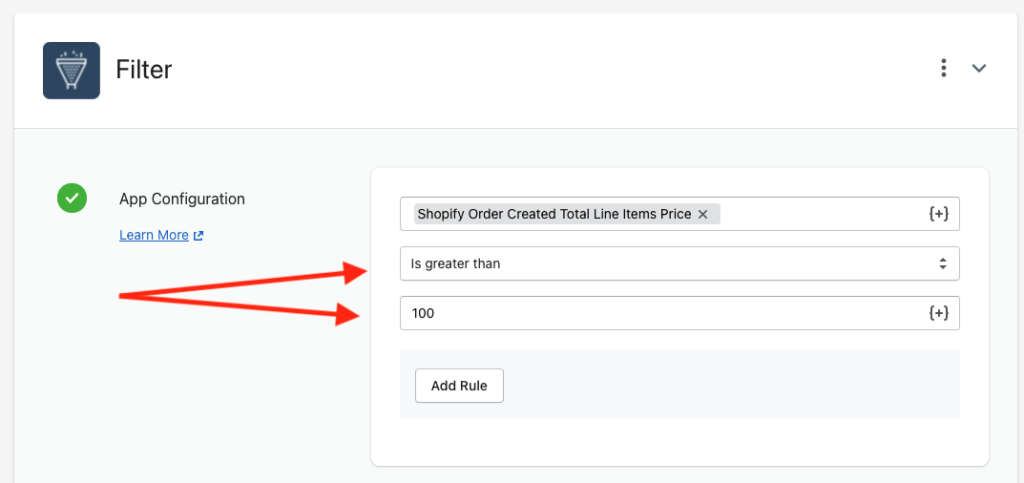
Task: Click the external link icon beside Learn More
Action: click(199, 236)
